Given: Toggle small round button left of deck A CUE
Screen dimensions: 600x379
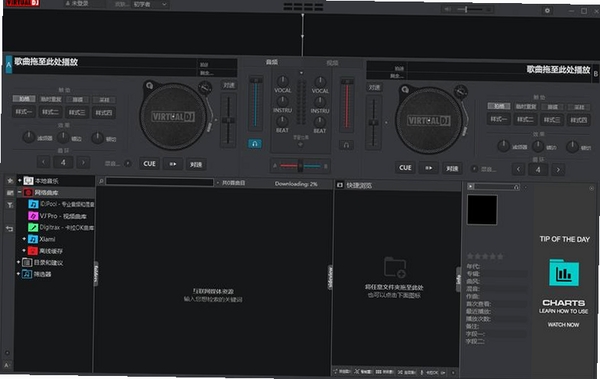Looking at the screenshot, I should 128,163.
